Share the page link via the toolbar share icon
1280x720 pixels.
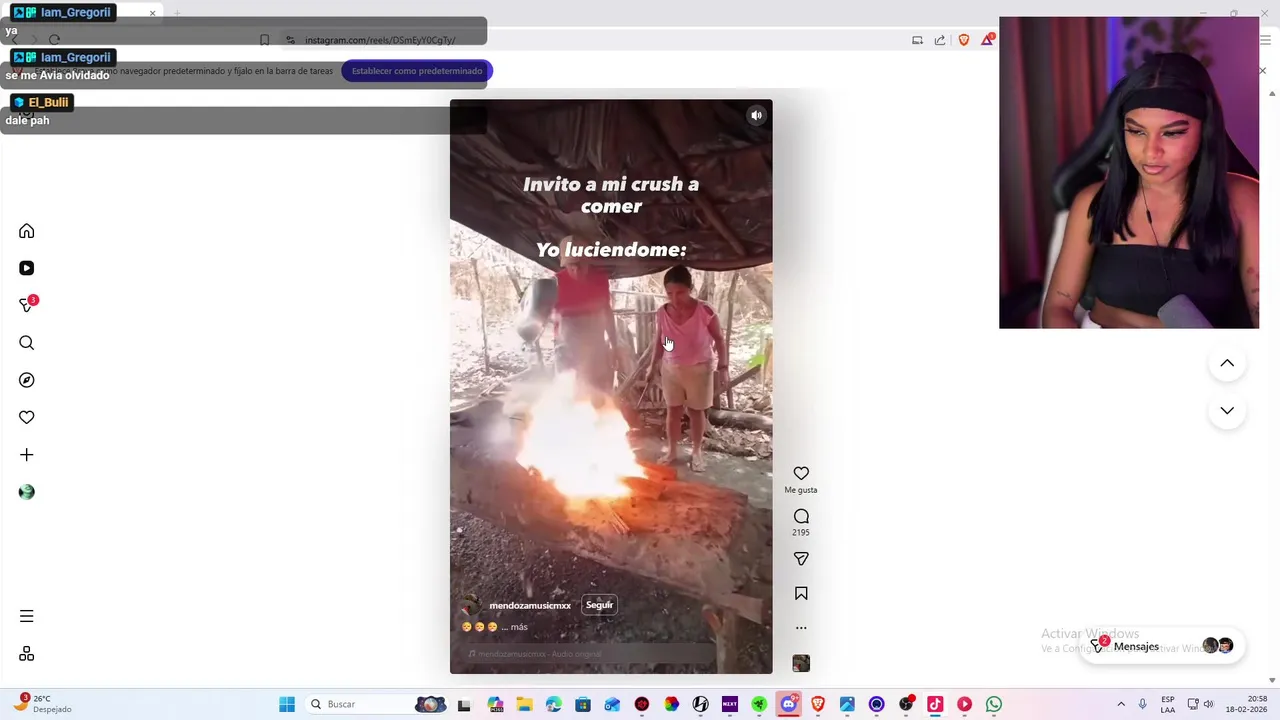(940, 40)
